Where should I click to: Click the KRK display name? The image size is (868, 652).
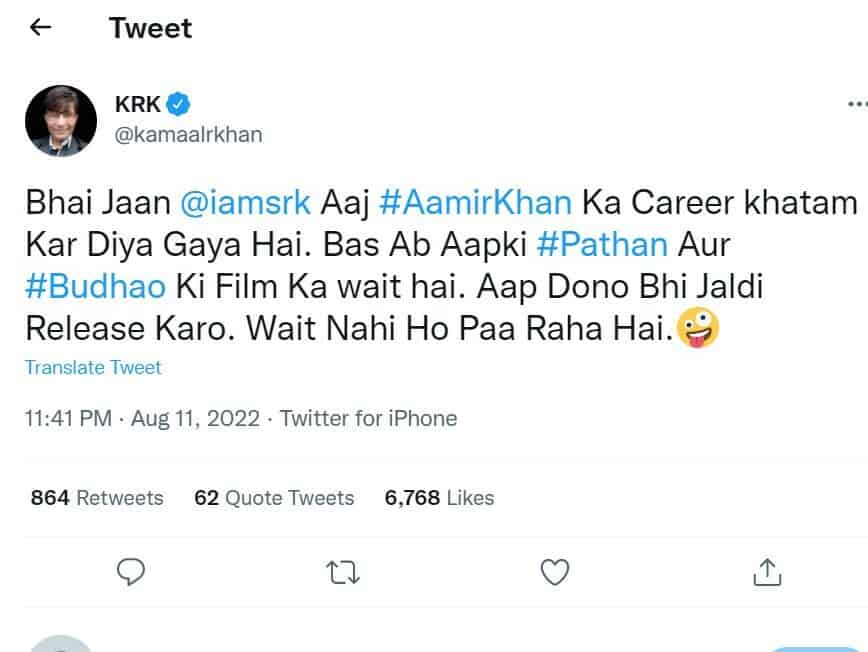[137, 104]
